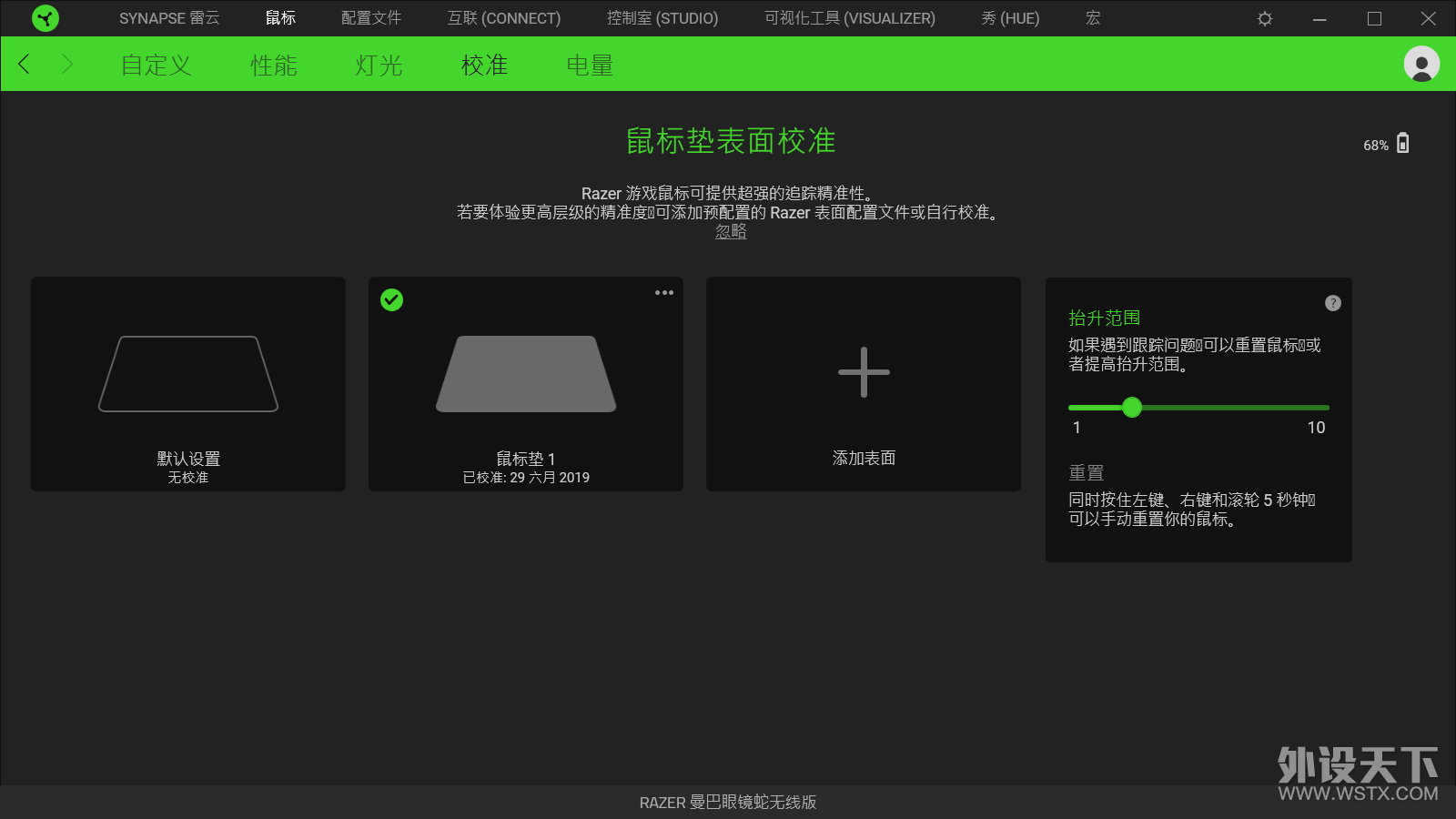Select the 校准 tab
Viewport: 1456px width, 819px height.
pos(484,66)
